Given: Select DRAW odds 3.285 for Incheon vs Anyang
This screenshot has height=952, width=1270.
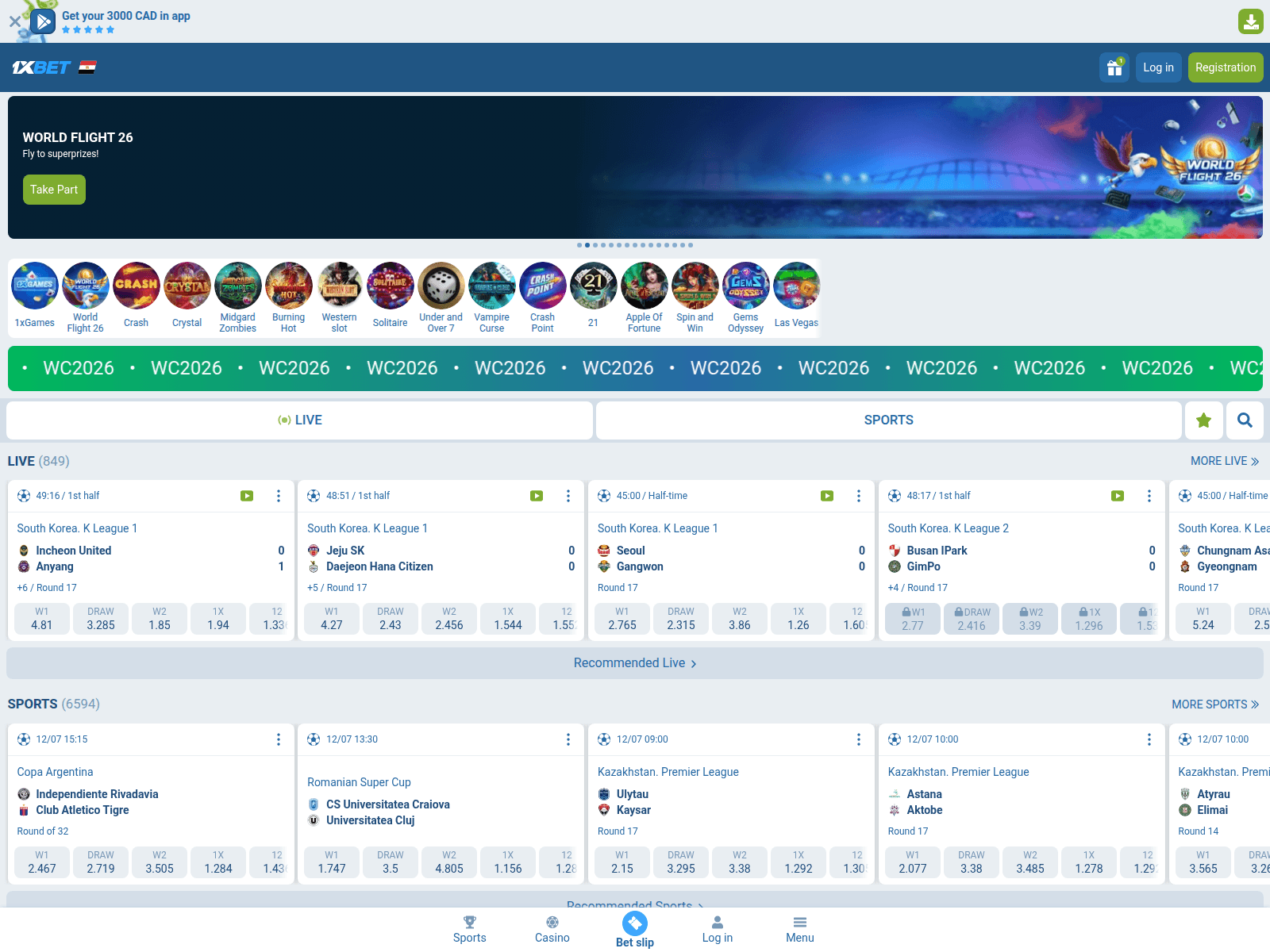Looking at the screenshot, I should pyautogui.click(x=101, y=619).
